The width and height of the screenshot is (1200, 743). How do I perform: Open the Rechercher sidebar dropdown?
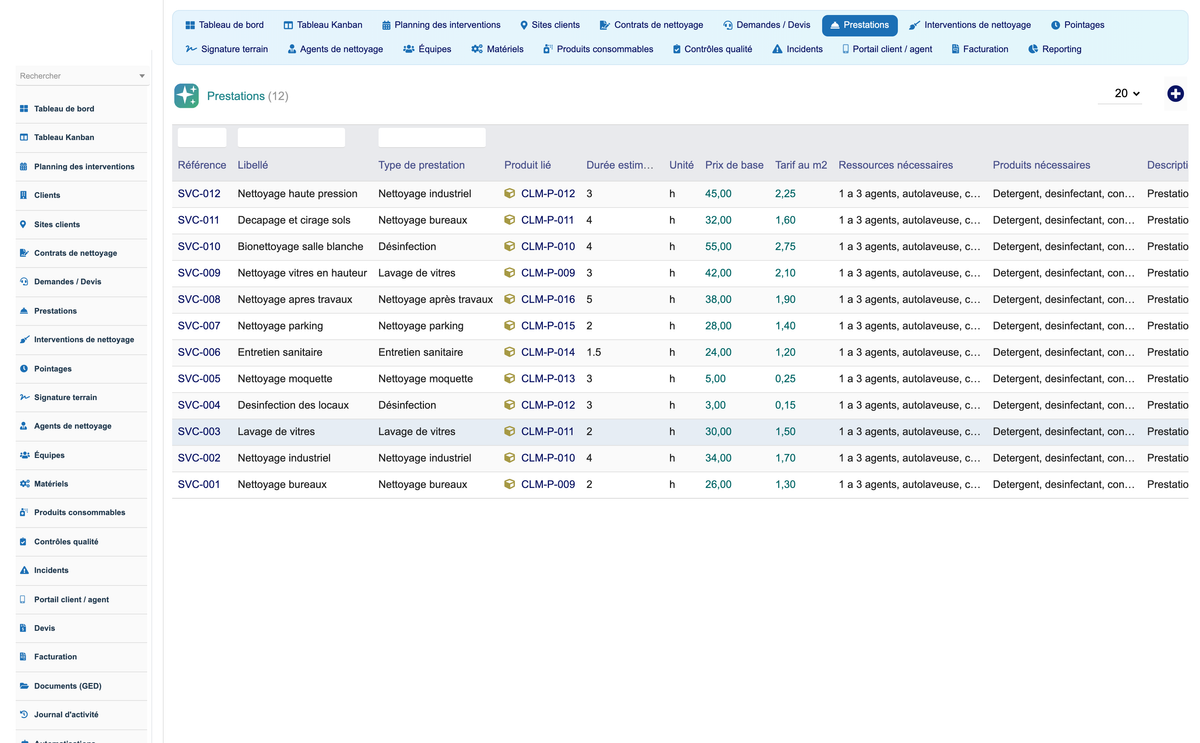(82, 76)
